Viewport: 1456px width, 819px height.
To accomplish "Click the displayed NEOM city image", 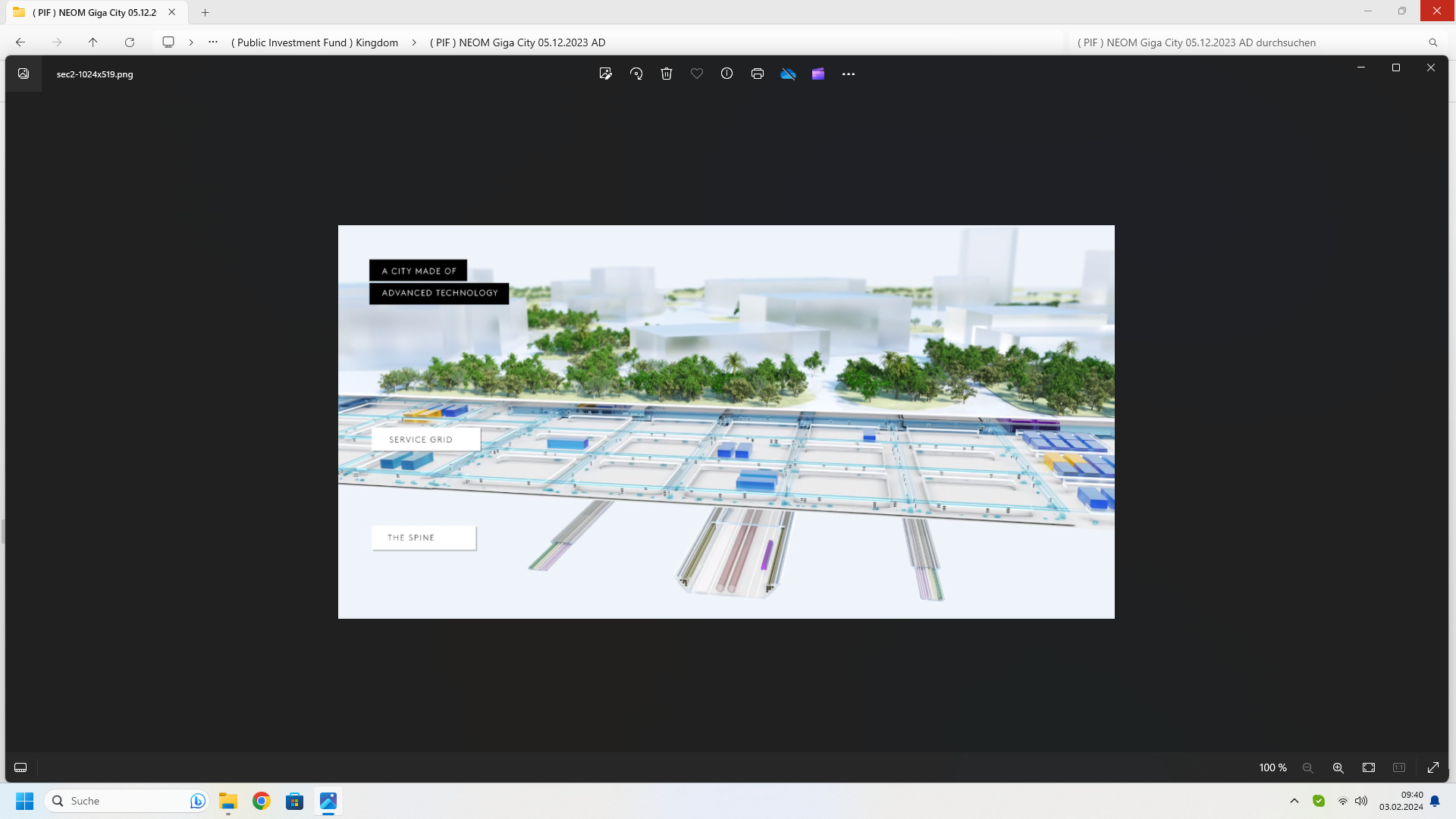I will coord(726,422).
